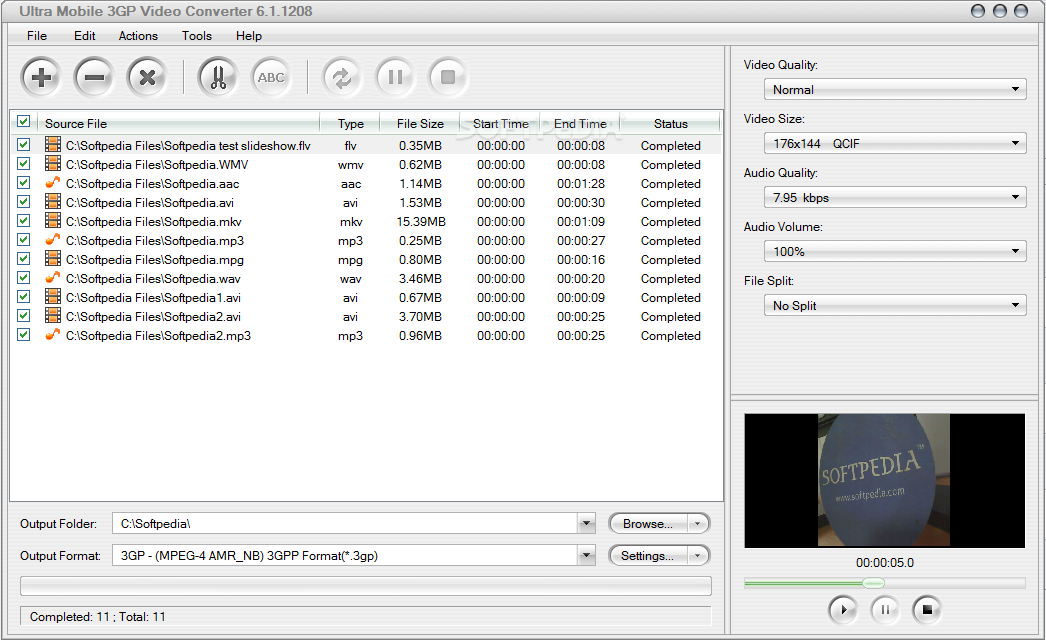Click film icon of Softpedia.WMV
This screenshot has width=1046, height=640.
click(53, 164)
